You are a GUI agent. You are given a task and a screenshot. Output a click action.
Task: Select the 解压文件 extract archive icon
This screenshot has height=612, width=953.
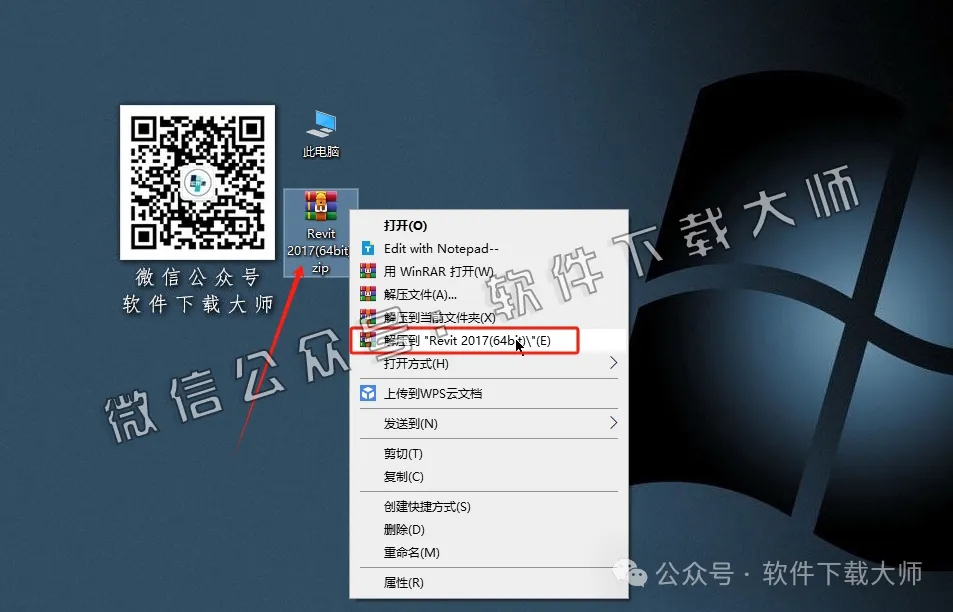pyautogui.click(x=367, y=294)
